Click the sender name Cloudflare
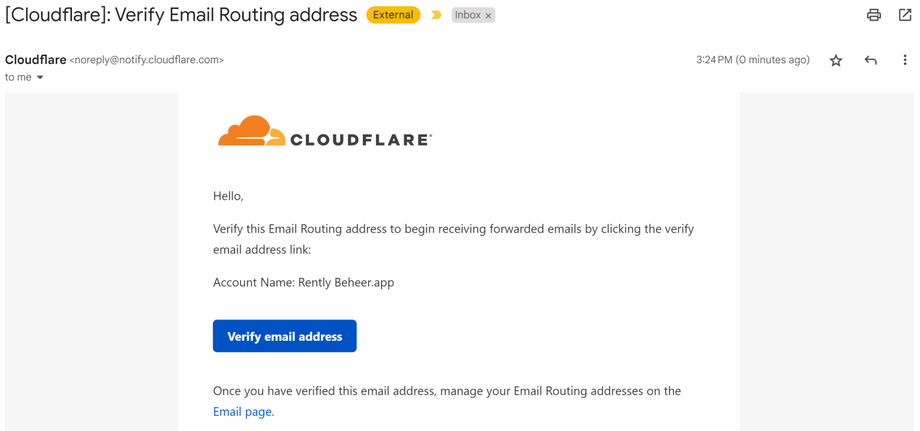Screen dimensions: 920x431 coord(35,60)
